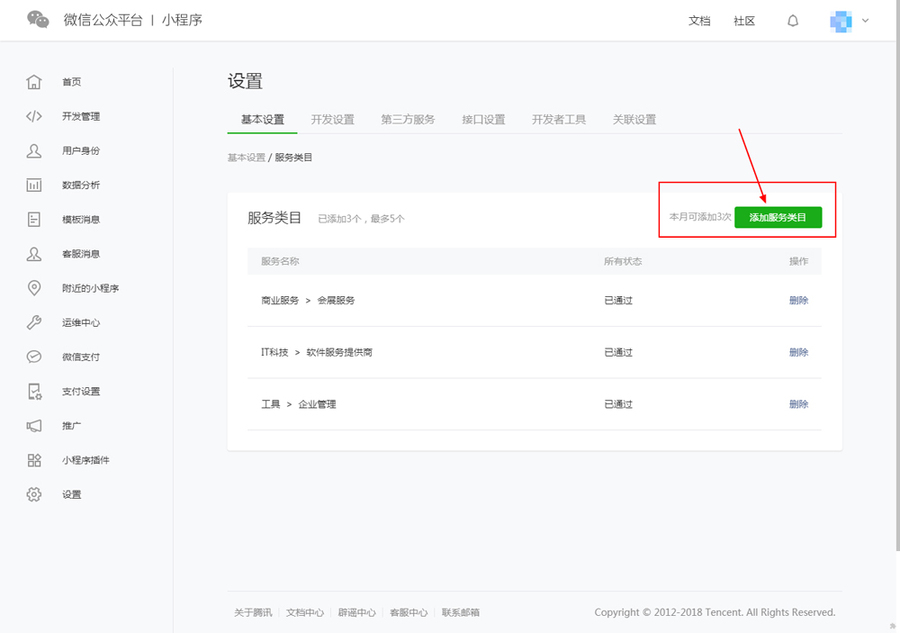Image resolution: width=900 pixels, height=633 pixels.
Task: Click the IT科技 > 软件服务提供商 category text
Action: tap(316, 352)
